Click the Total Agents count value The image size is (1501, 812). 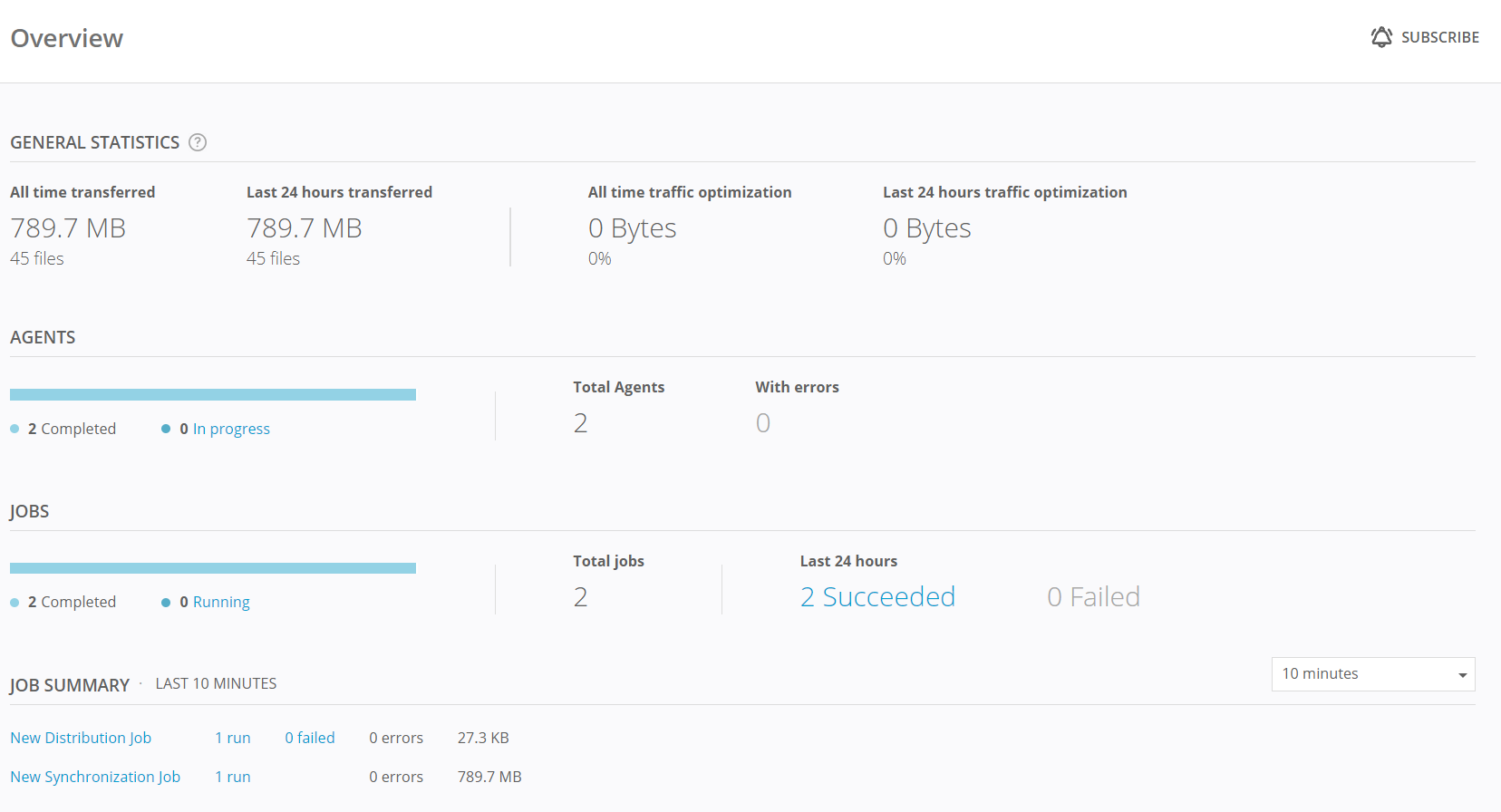click(580, 423)
